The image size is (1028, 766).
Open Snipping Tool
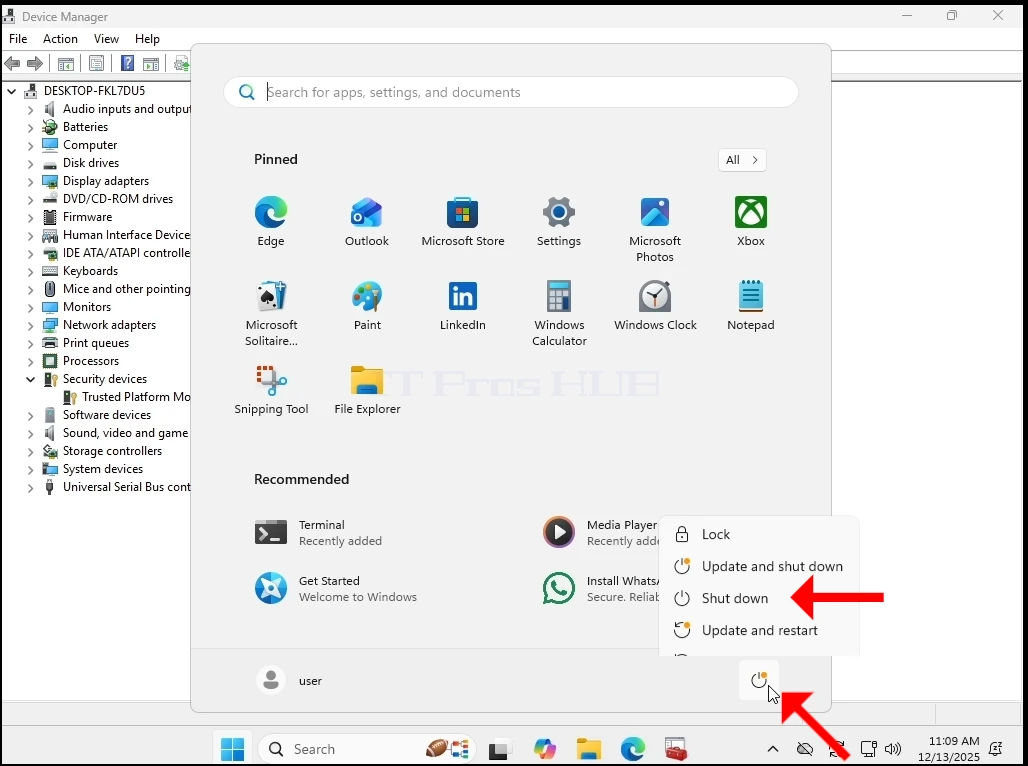click(x=271, y=390)
